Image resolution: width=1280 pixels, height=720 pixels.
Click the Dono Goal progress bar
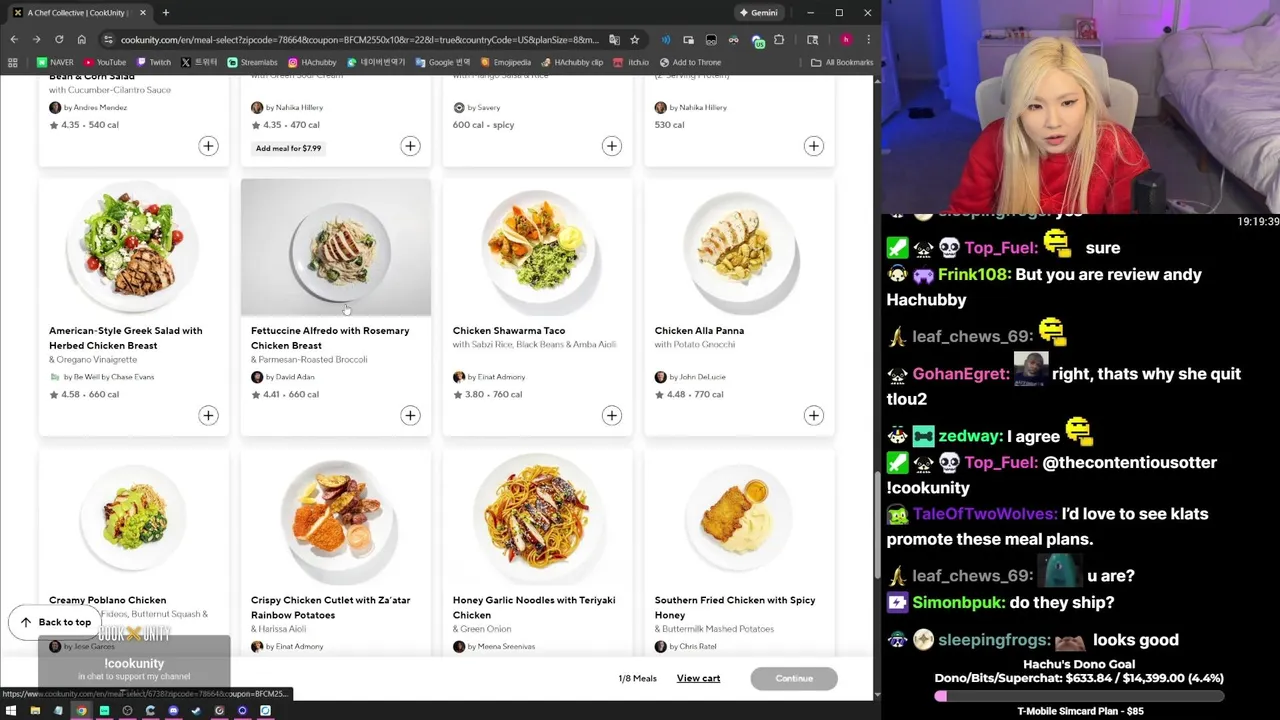click(1080, 696)
